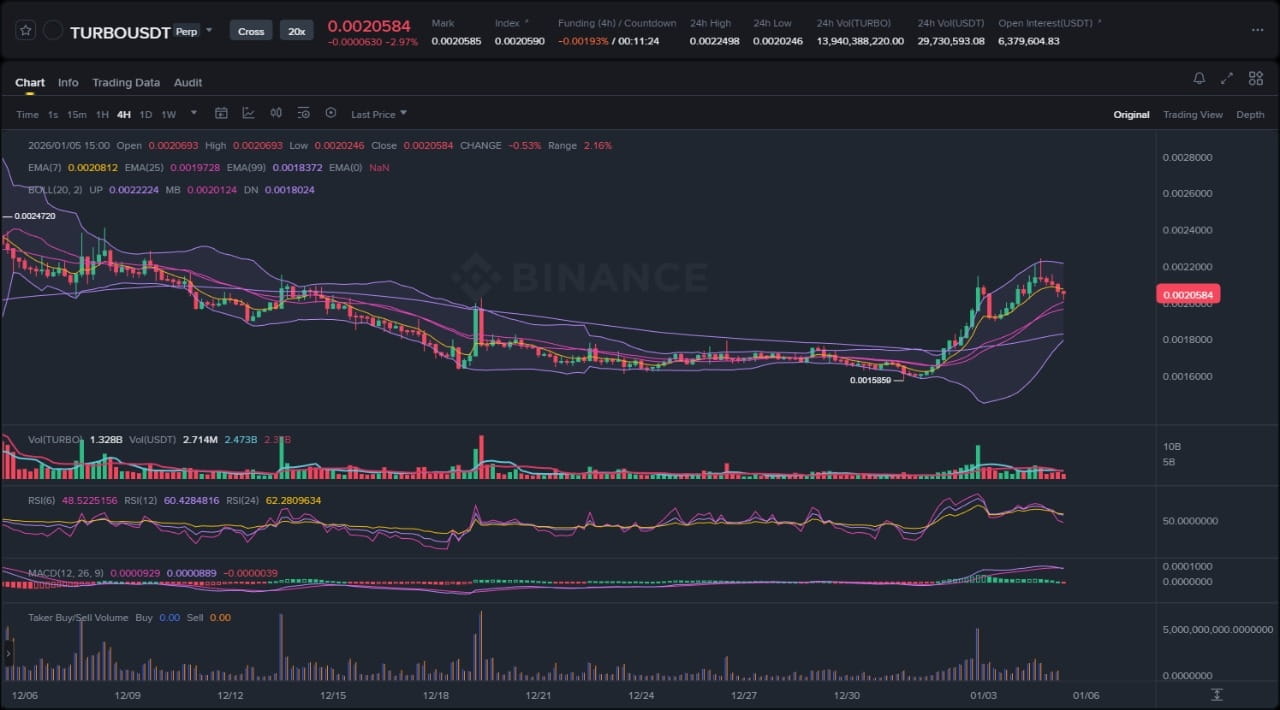Click the Vol(TURBO) indicator label
The image size is (1280, 710).
click(56, 439)
